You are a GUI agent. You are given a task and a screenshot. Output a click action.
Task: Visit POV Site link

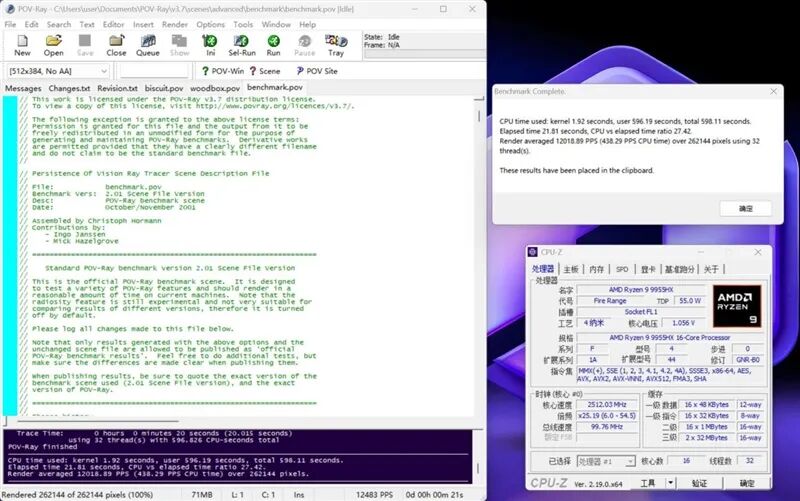pos(317,71)
